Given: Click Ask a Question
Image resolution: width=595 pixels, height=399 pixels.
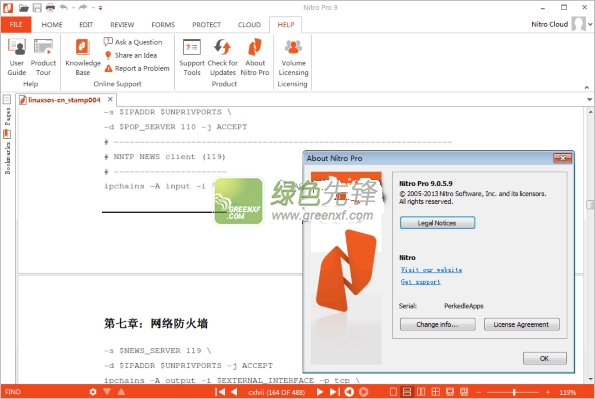Looking at the screenshot, I should [x=133, y=42].
